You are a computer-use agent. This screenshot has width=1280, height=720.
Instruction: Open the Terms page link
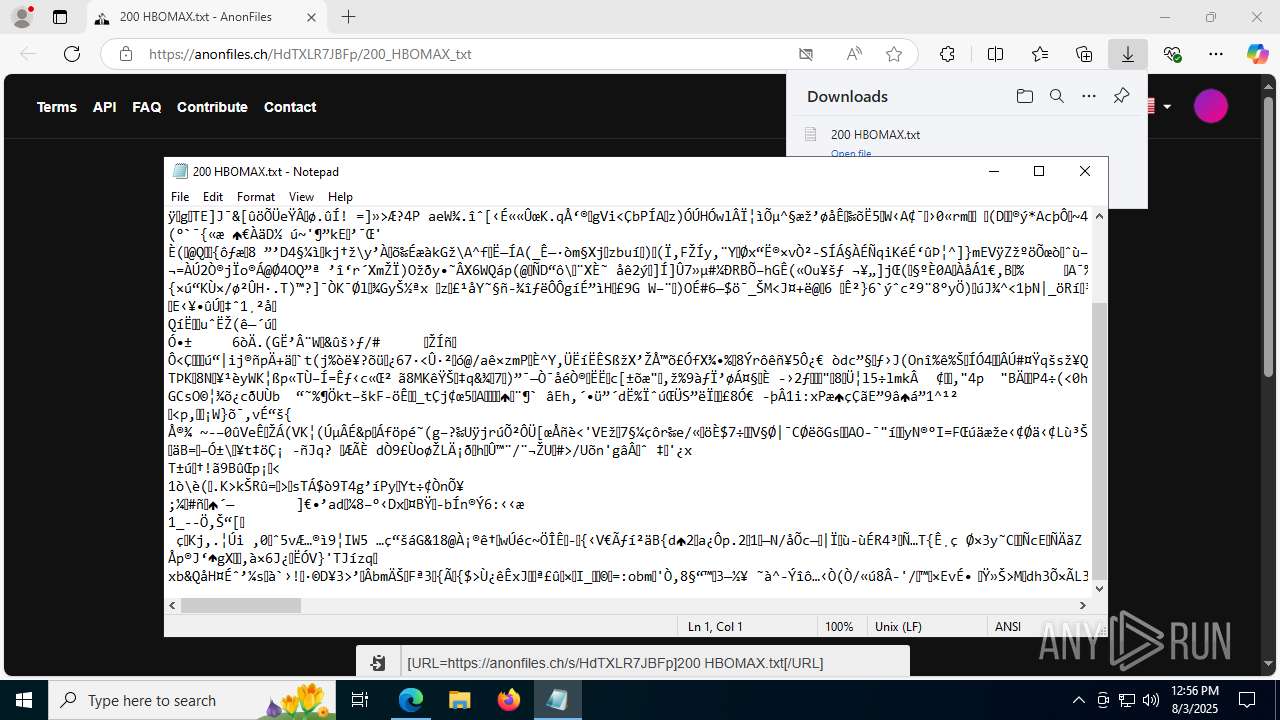click(x=57, y=107)
